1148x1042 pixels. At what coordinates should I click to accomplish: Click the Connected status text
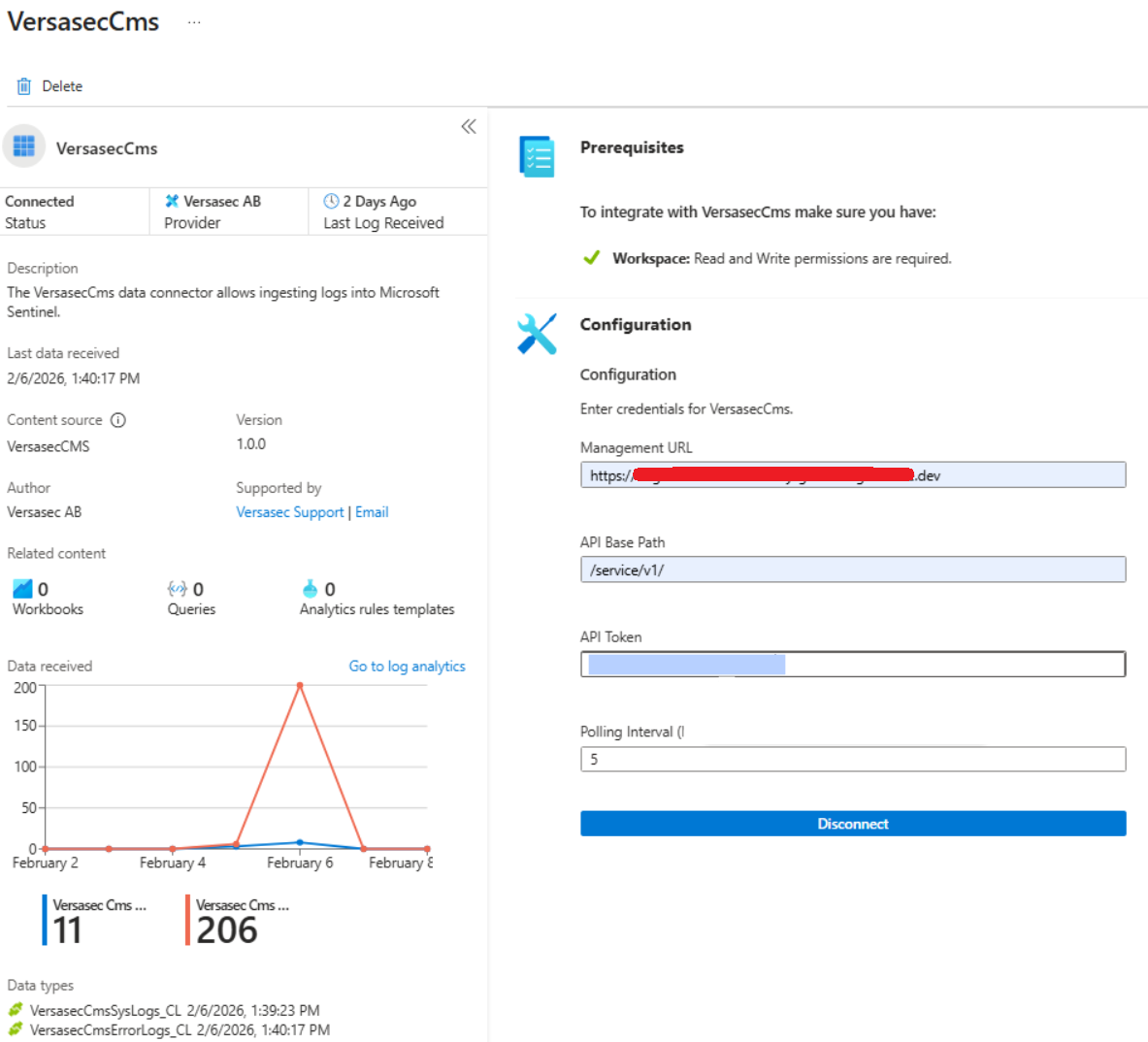(40, 201)
